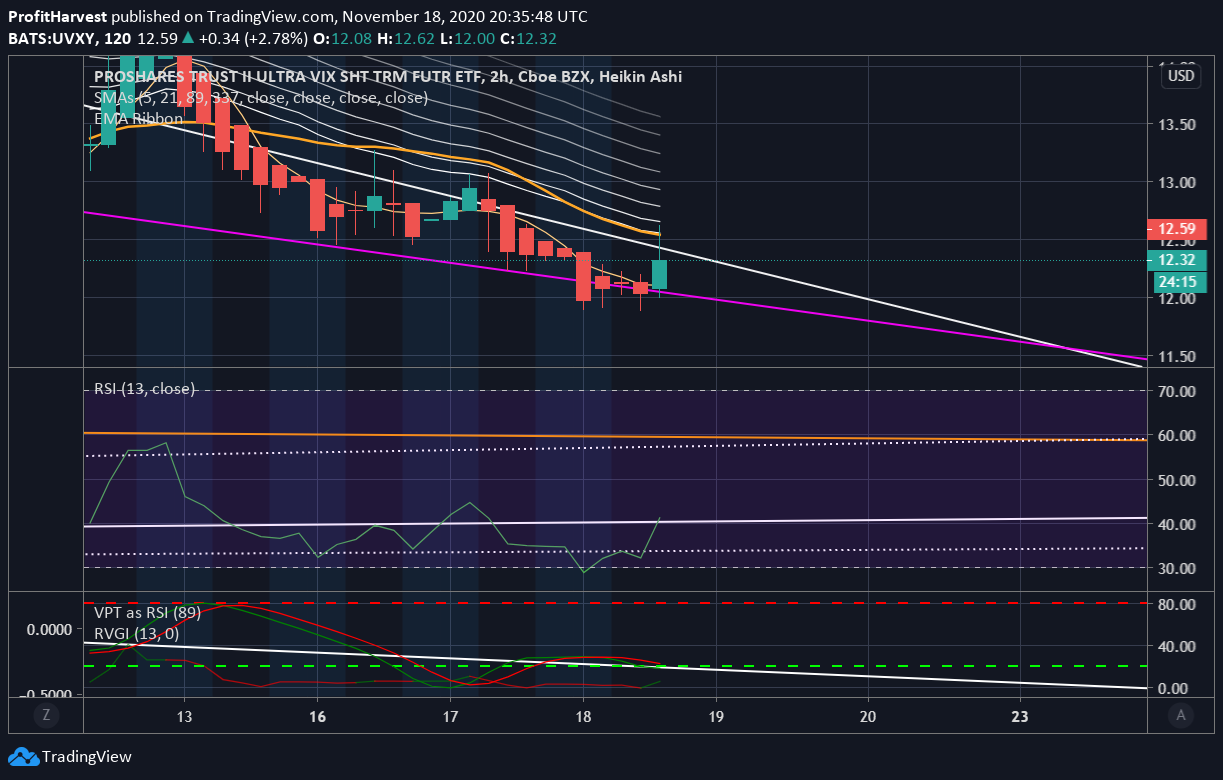Click the 0.0000 left axis value
Image resolution: width=1223 pixels, height=780 pixels.
pos(49,629)
